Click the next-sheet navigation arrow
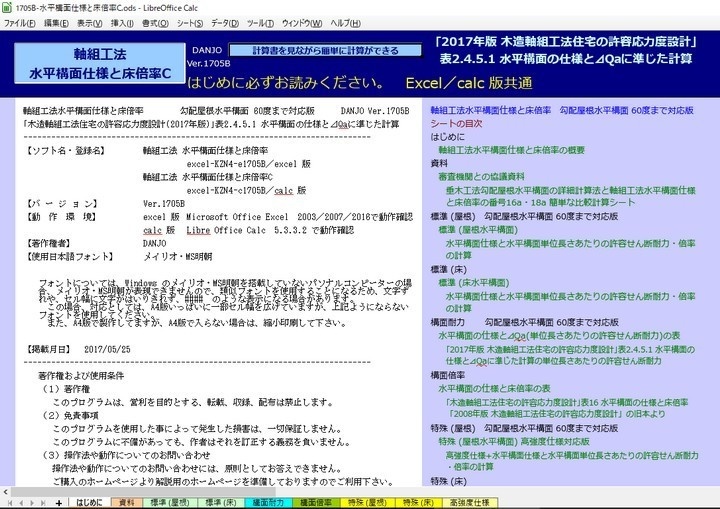Screen dimensions: 720x509 (32, 503)
